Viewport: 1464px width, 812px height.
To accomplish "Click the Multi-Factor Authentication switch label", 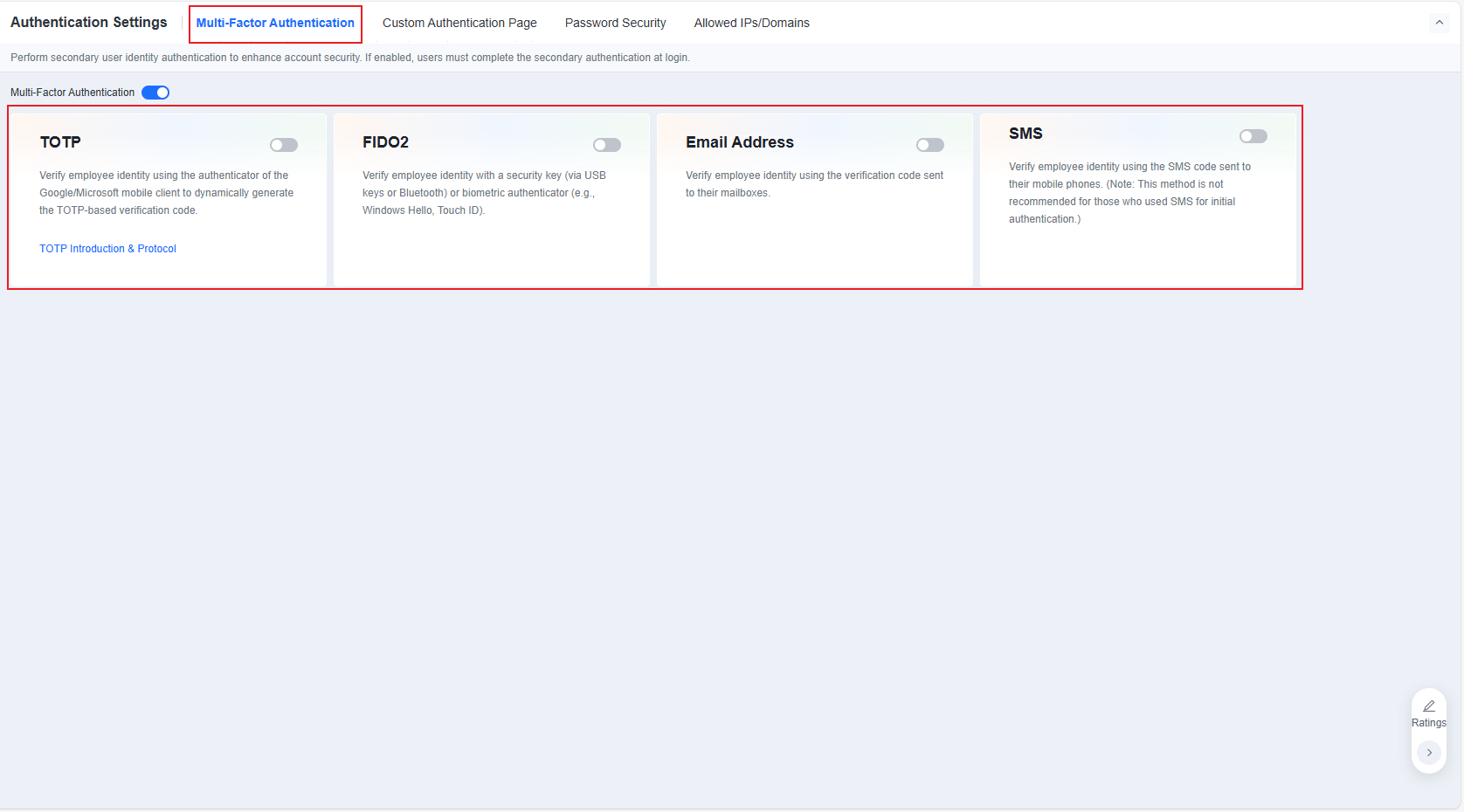I will 73,93.
